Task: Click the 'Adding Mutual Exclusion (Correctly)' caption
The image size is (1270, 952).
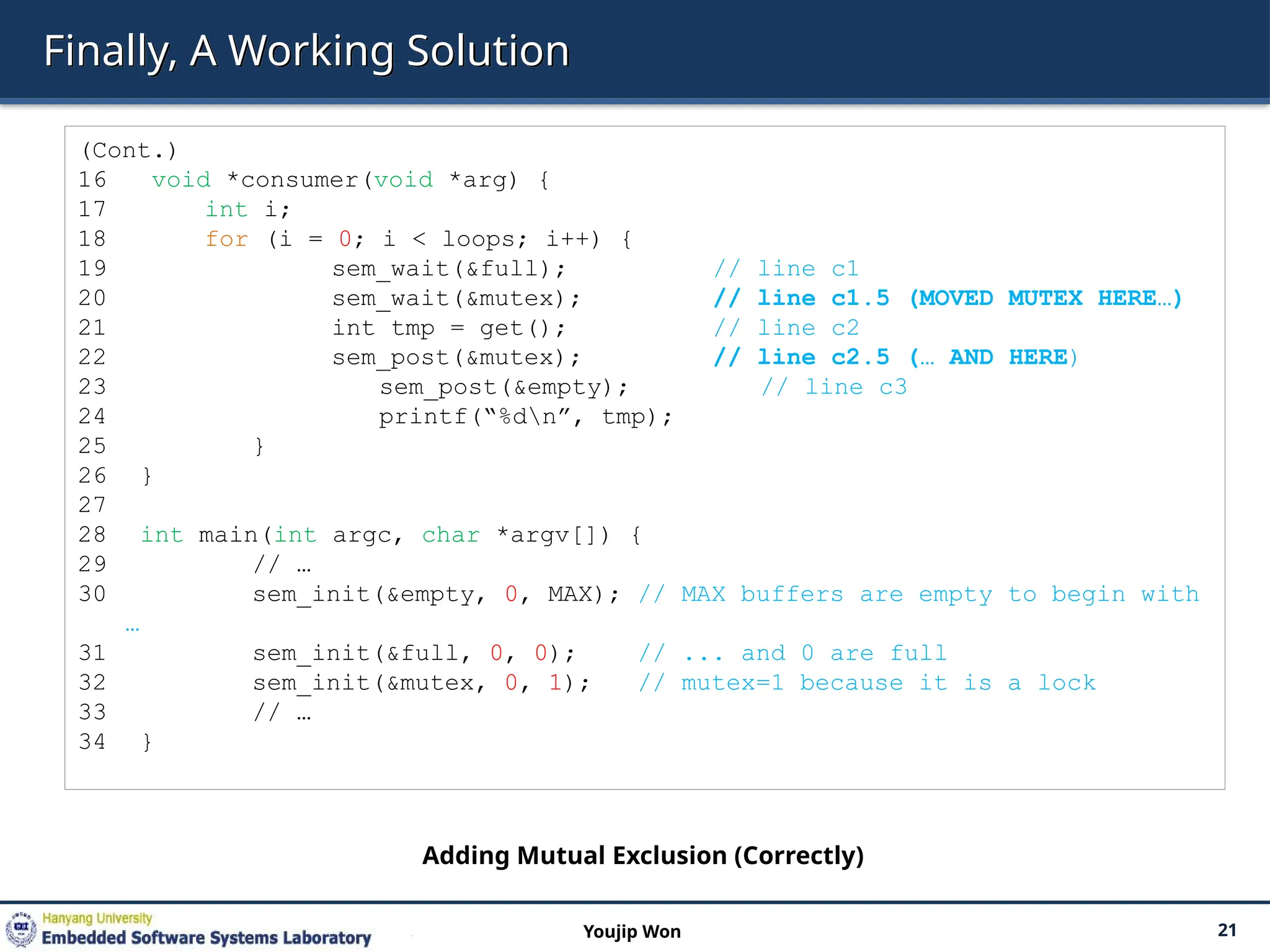Action: 642,855
